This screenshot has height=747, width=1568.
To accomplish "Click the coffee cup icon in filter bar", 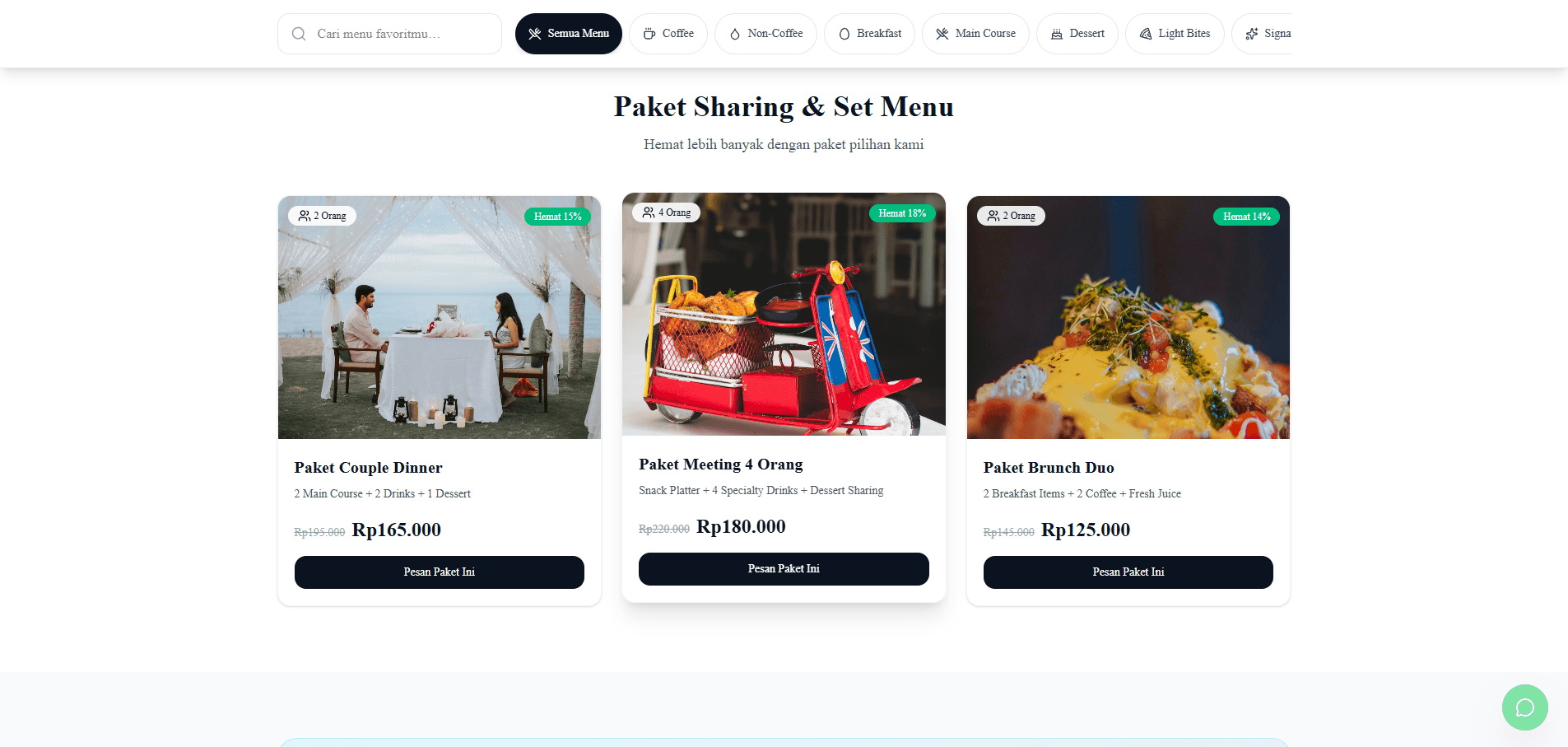I will (649, 34).
